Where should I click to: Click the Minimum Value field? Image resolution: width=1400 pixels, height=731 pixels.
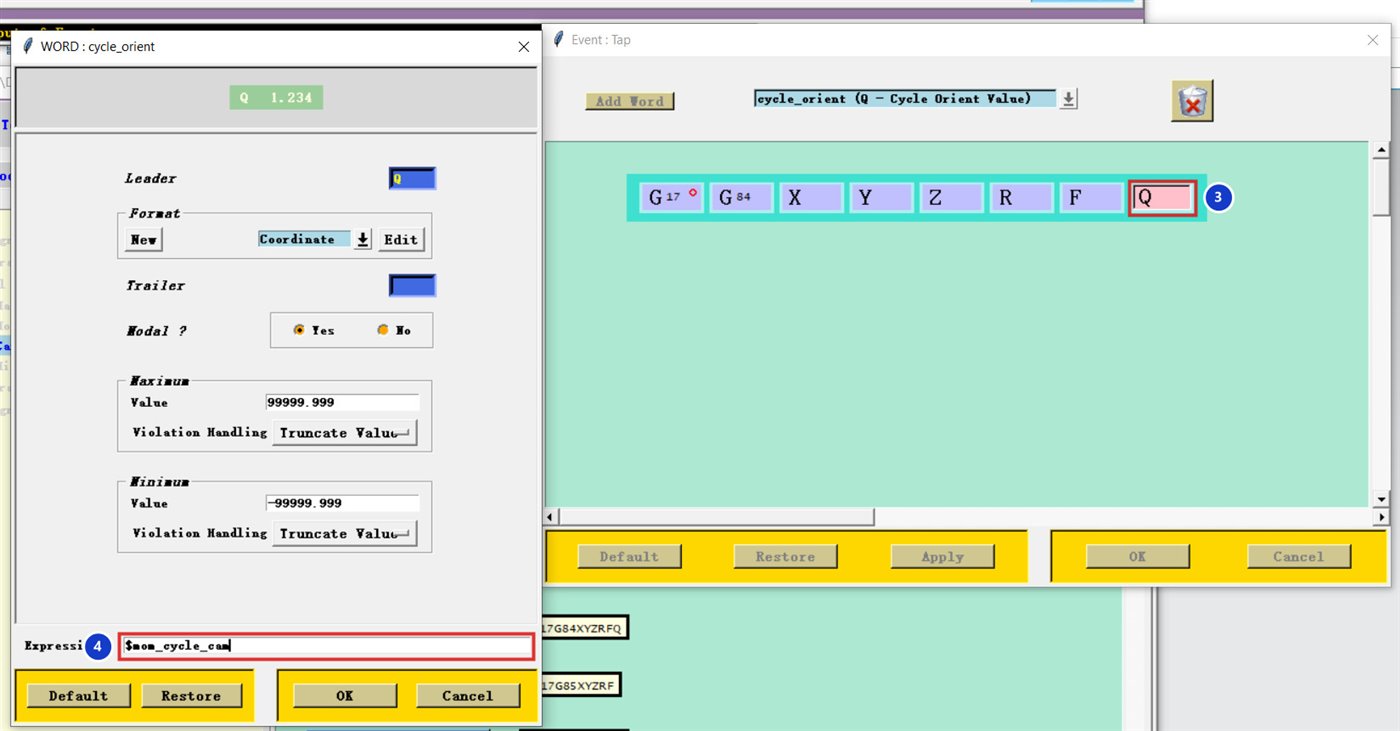[342, 503]
